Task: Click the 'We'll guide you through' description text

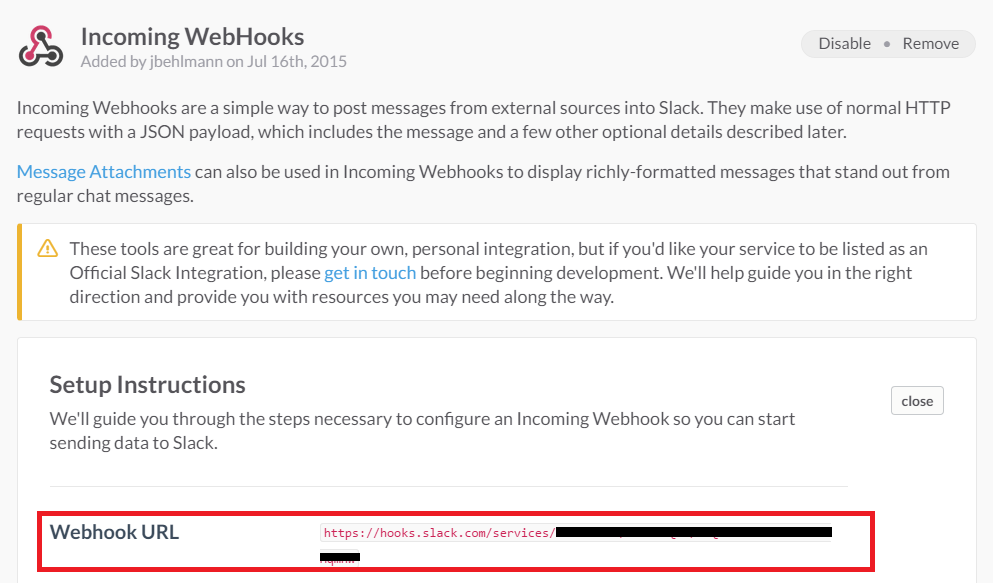Action: click(422, 430)
